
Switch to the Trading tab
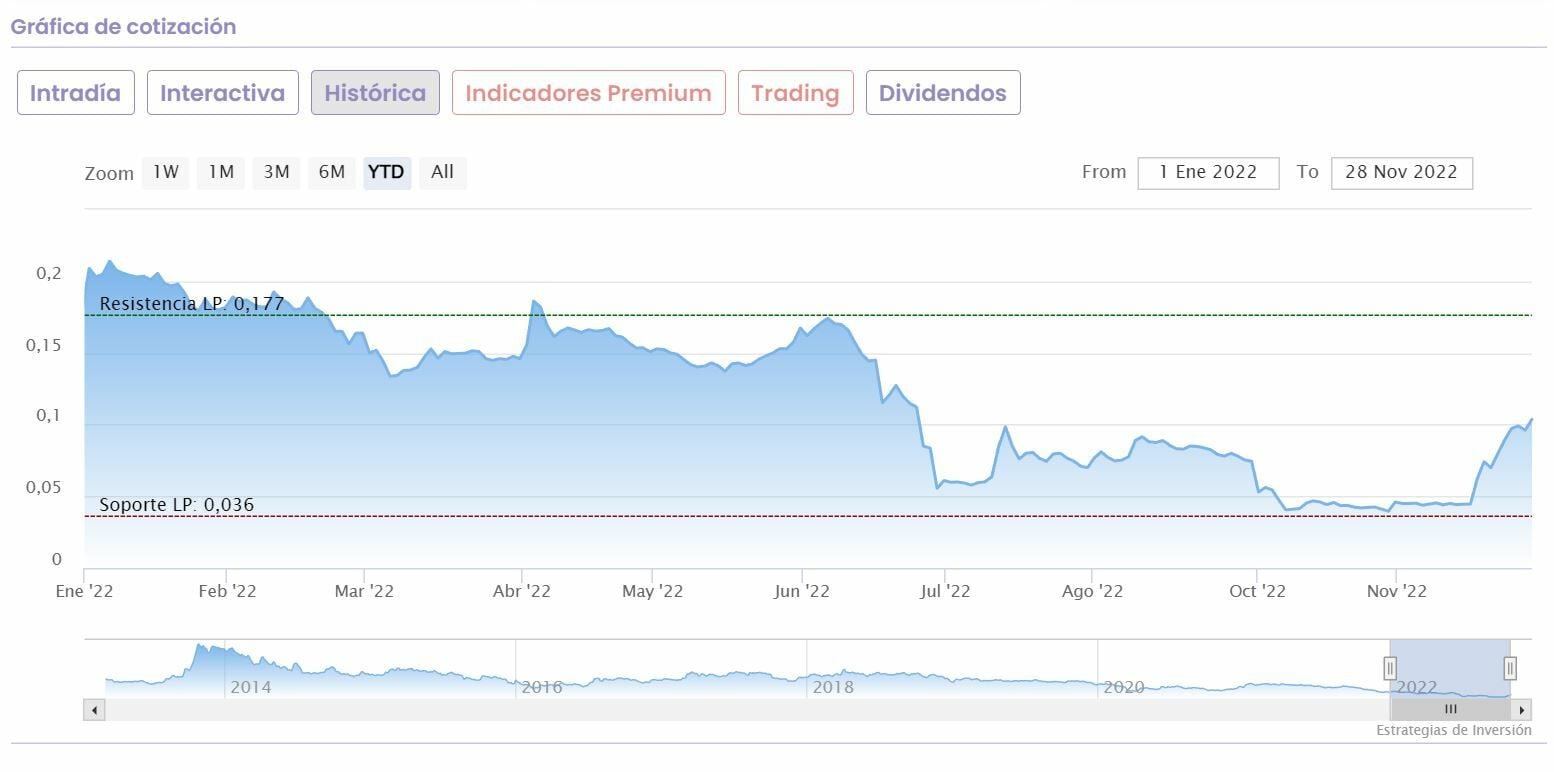tap(795, 93)
